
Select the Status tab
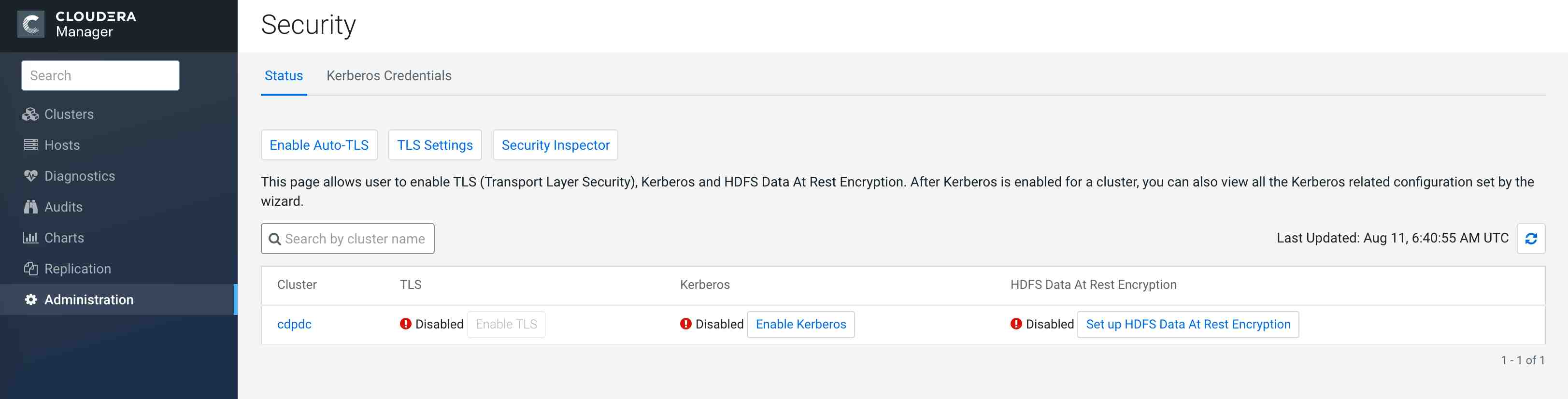(x=283, y=75)
